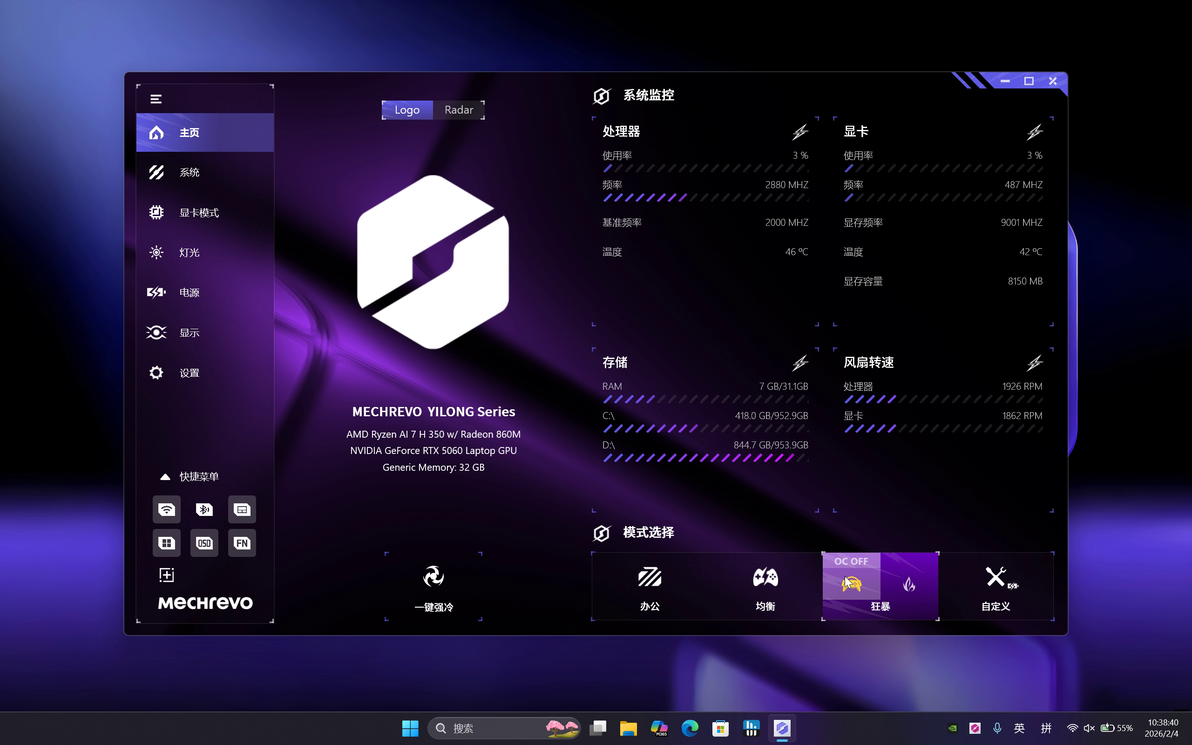
Task: Open the 电源 power page
Action: [x=204, y=293]
